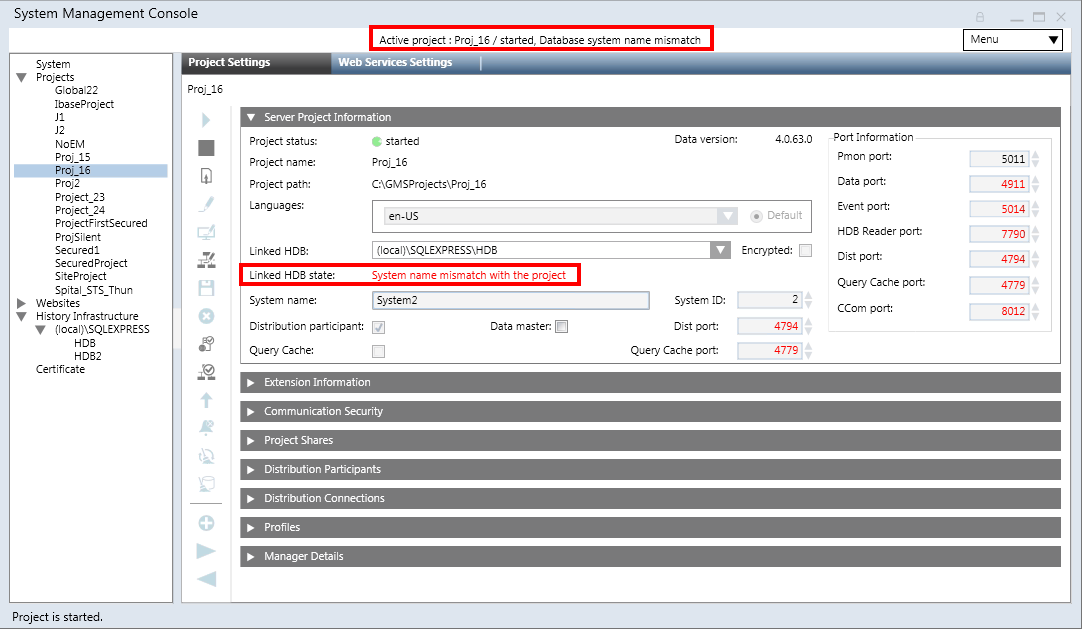Viewport: 1082px width, 630px height.
Task: Click the System name input field
Action: (x=510, y=300)
